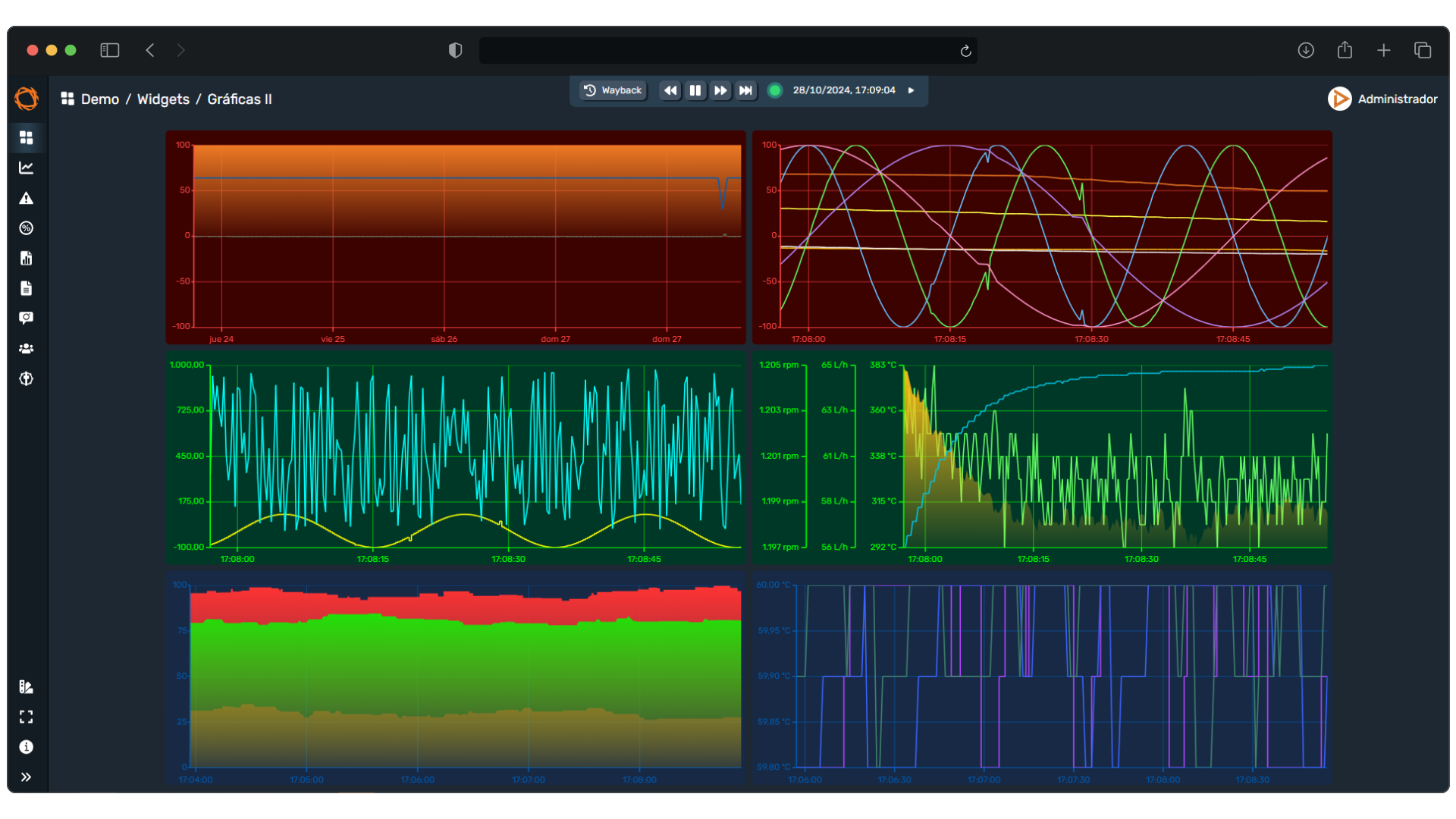Go to Widgets in breadcrumb

coord(163,99)
